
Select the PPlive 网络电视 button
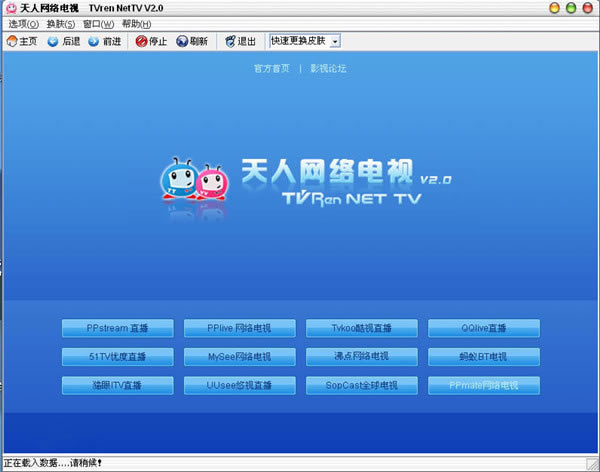click(239, 328)
